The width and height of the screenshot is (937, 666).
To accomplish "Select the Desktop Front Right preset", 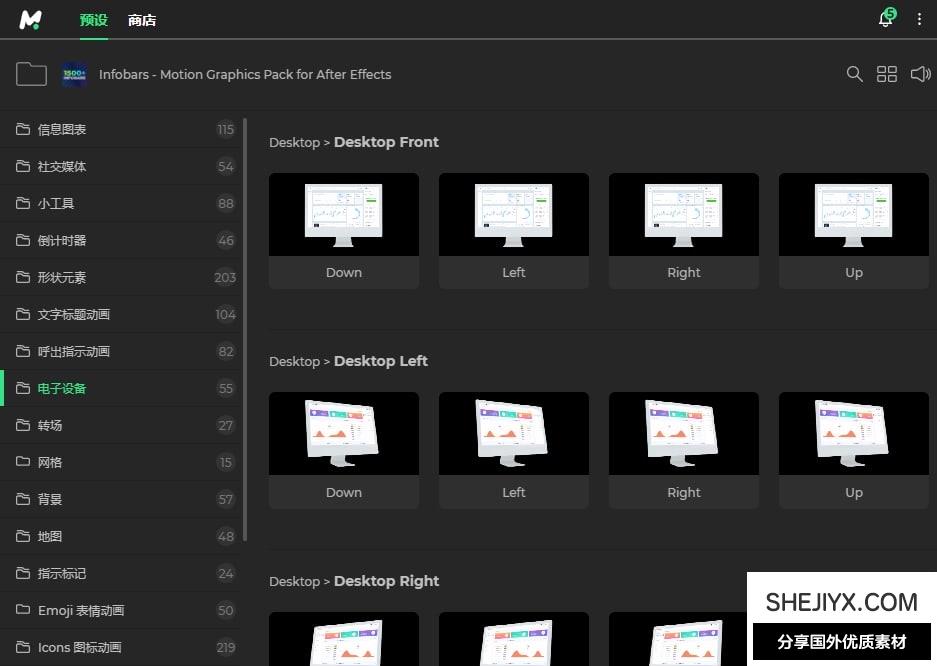I will pos(684,215).
